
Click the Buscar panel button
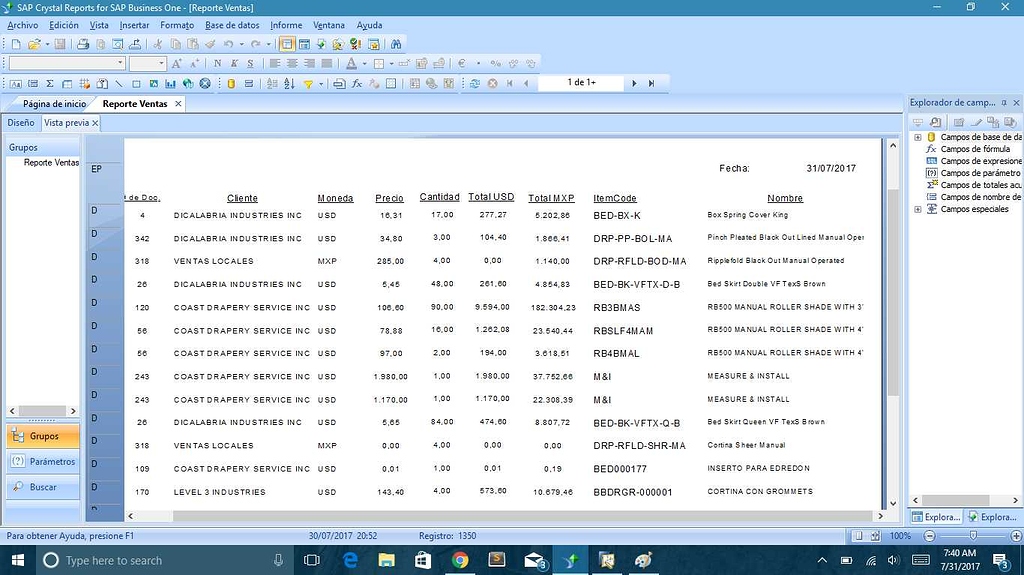pos(43,487)
